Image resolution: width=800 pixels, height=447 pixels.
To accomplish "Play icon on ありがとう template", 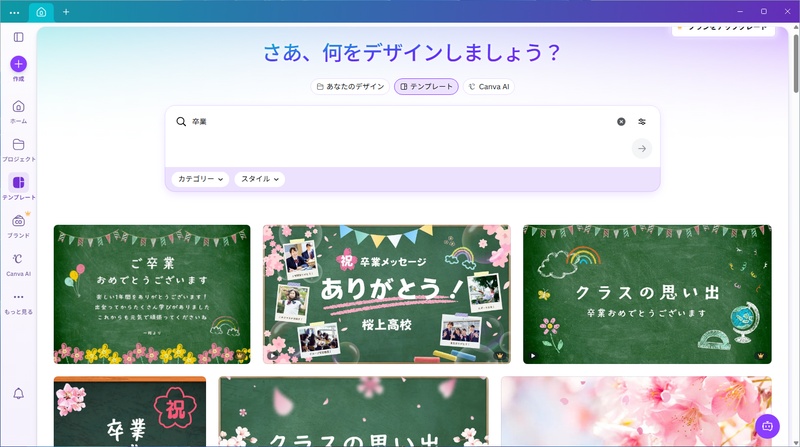I will [x=273, y=356].
